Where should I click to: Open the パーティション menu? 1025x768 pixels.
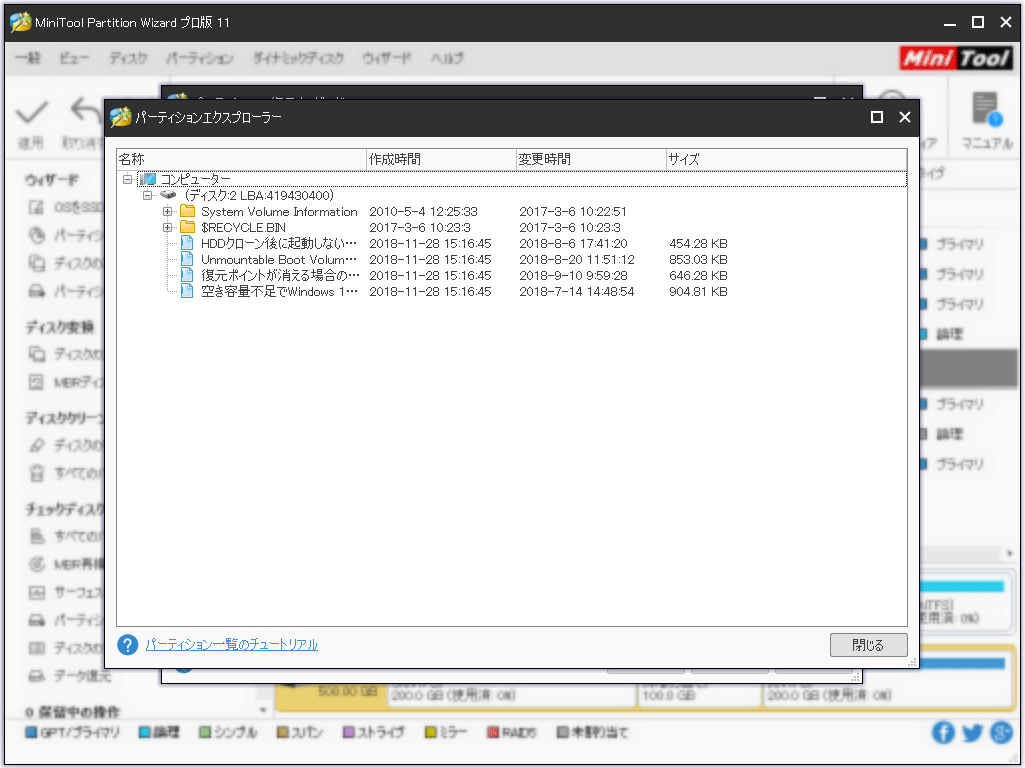point(199,58)
